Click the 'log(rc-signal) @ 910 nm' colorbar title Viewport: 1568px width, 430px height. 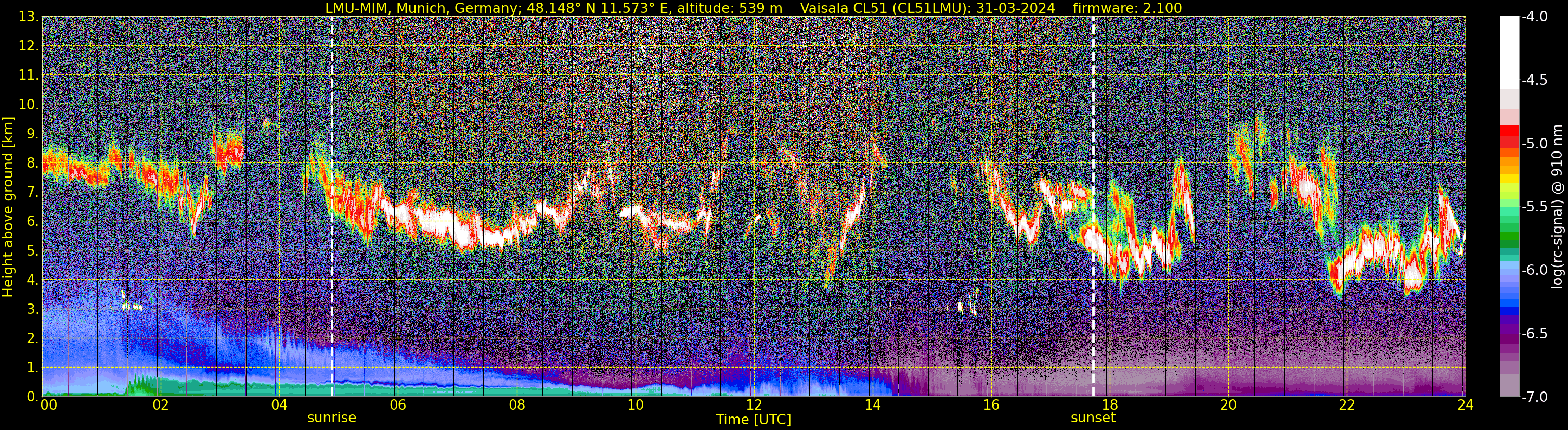[x=1557, y=207]
